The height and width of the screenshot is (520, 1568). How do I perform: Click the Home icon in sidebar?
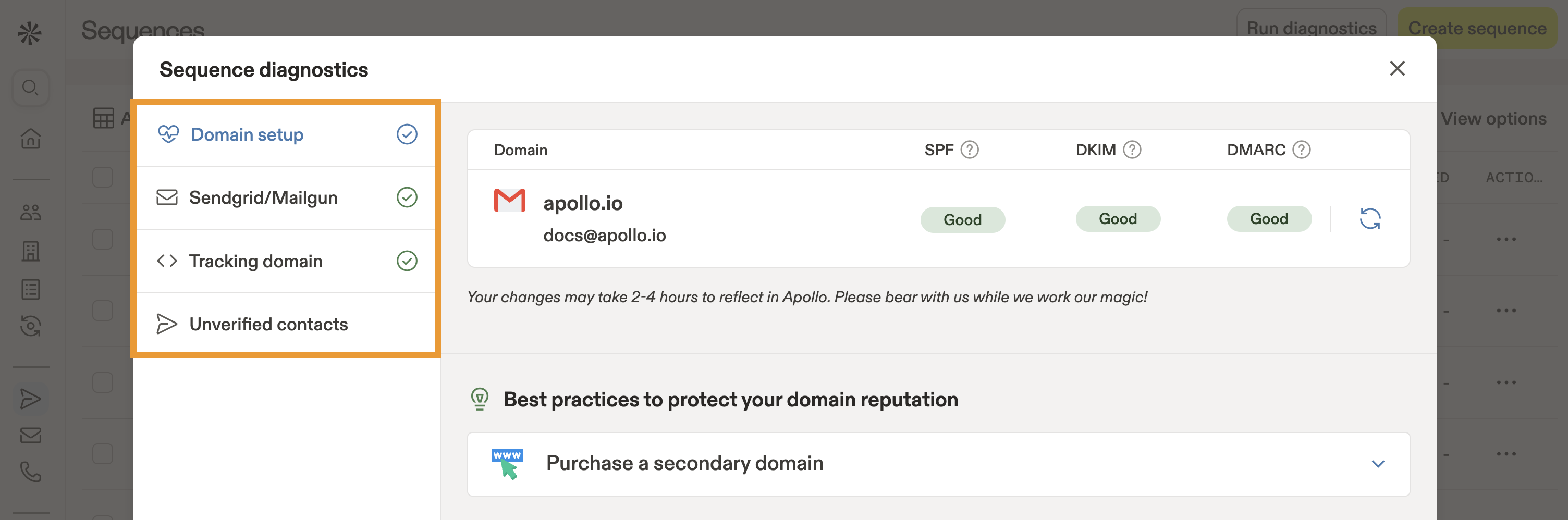pyautogui.click(x=30, y=139)
